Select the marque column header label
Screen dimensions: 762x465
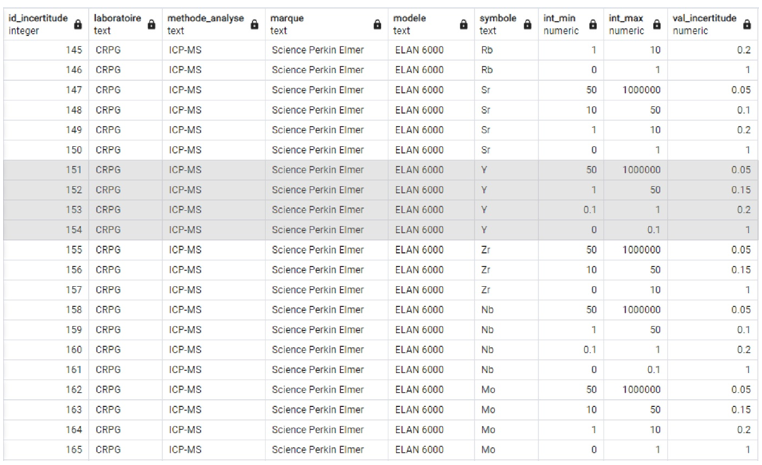coord(286,19)
